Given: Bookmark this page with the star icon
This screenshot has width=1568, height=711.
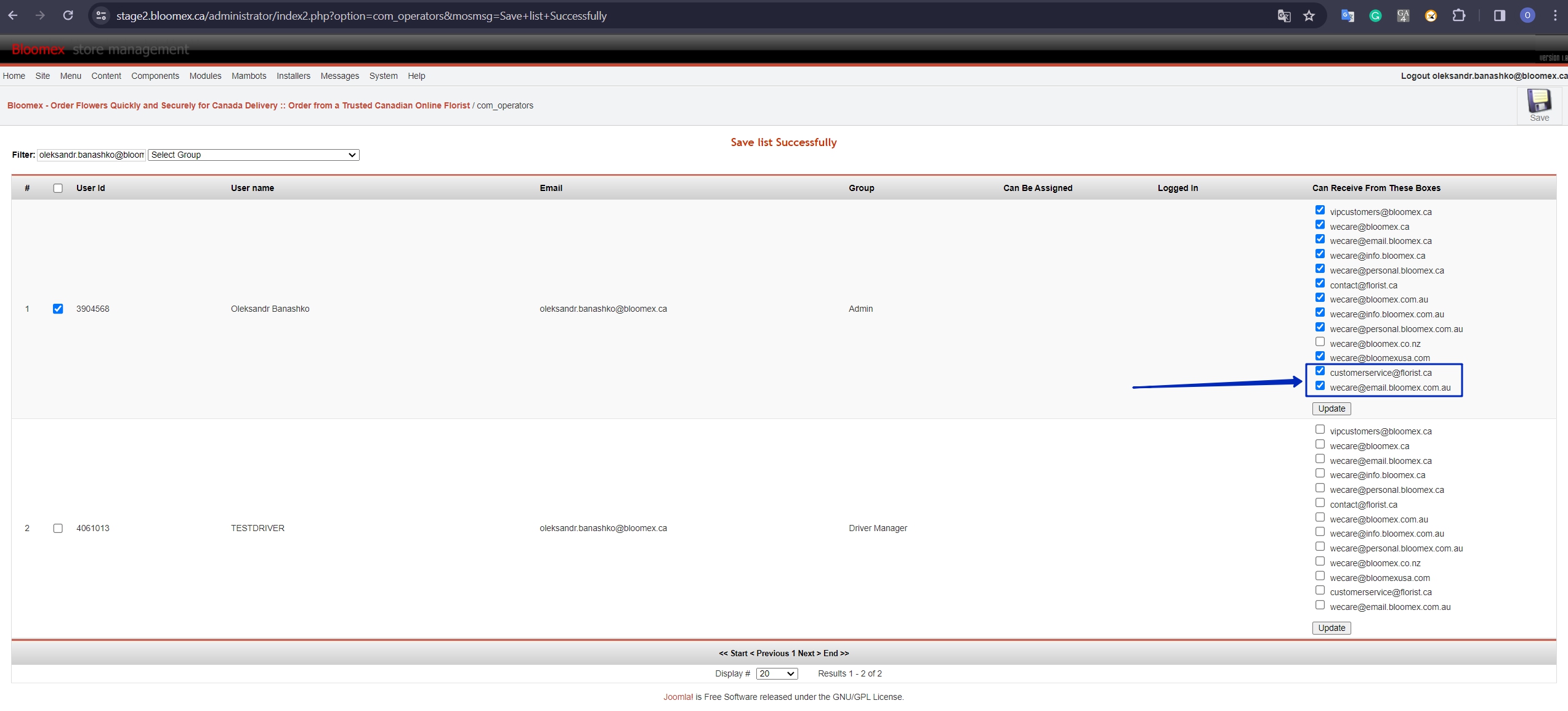Looking at the screenshot, I should click(x=1309, y=16).
